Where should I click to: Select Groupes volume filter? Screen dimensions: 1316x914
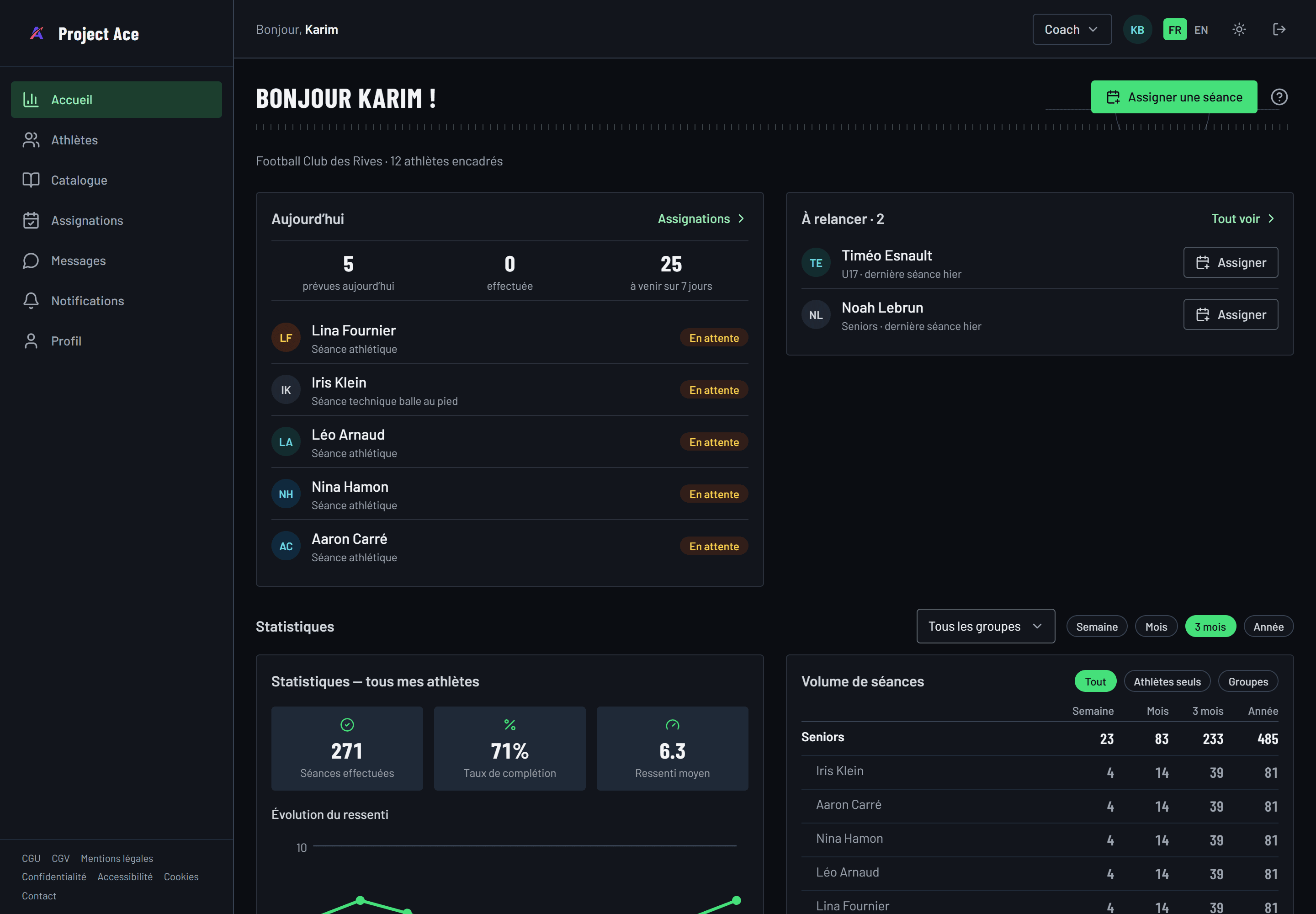1247,681
